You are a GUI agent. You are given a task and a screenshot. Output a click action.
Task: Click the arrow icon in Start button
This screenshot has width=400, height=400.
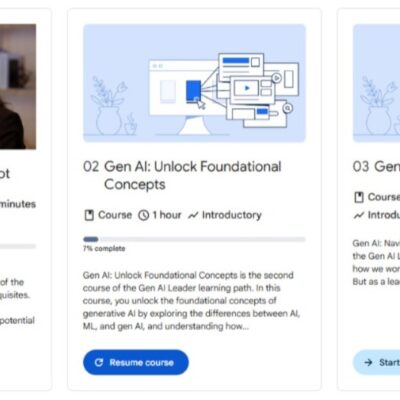(x=368, y=362)
